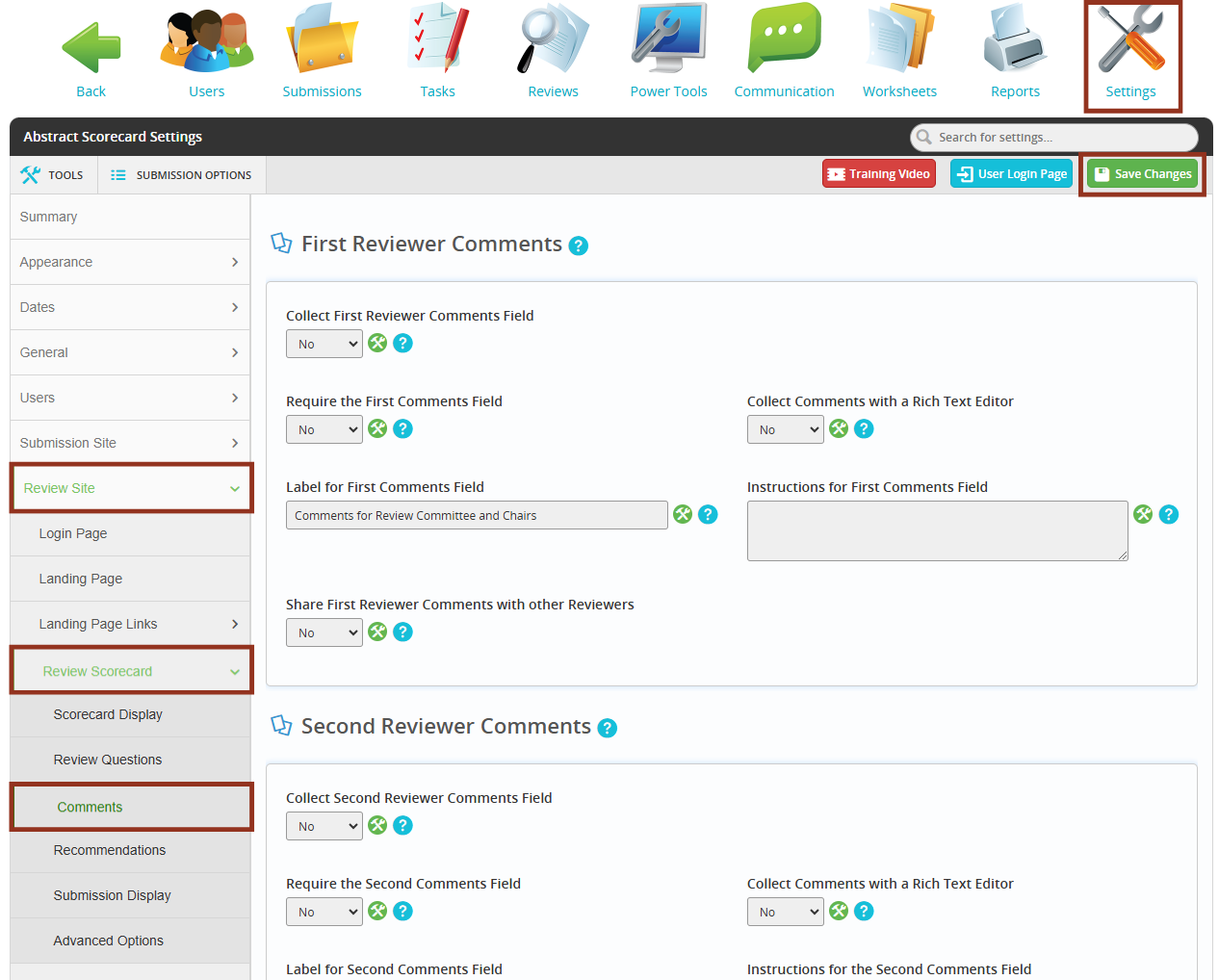The image size is (1219, 980).
Task: Click help icon for Require the Second Comments Field
Action: [403, 911]
